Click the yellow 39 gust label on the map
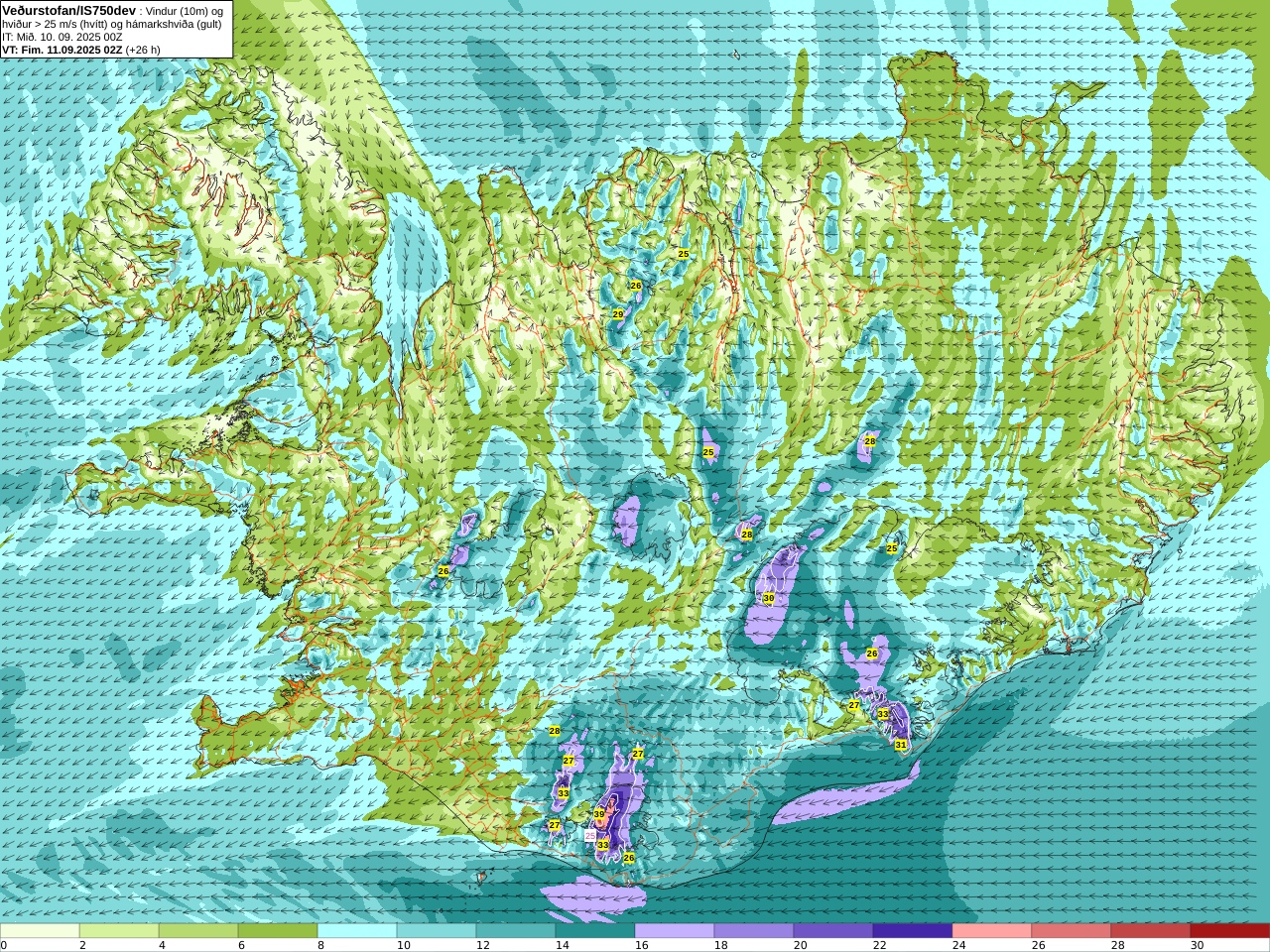This screenshot has width=1270, height=952. point(599,814)
